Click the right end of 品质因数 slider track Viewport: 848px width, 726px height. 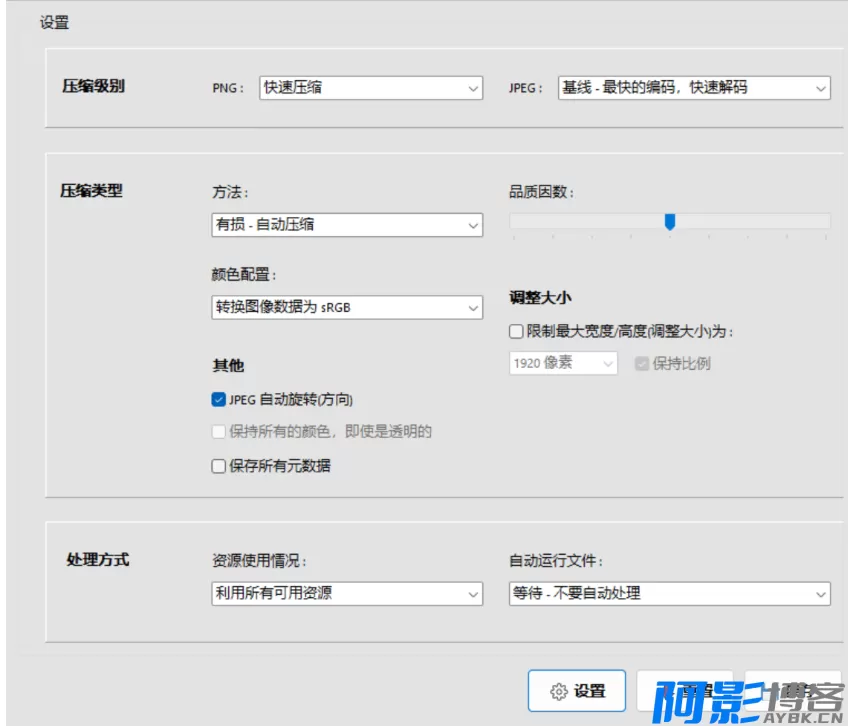click(824, 221)
